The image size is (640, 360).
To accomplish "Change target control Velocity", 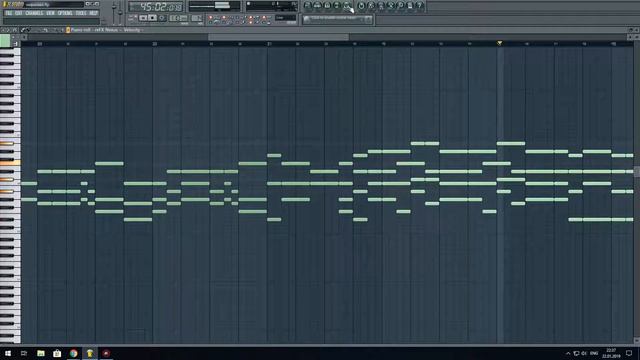I will 132,30.
